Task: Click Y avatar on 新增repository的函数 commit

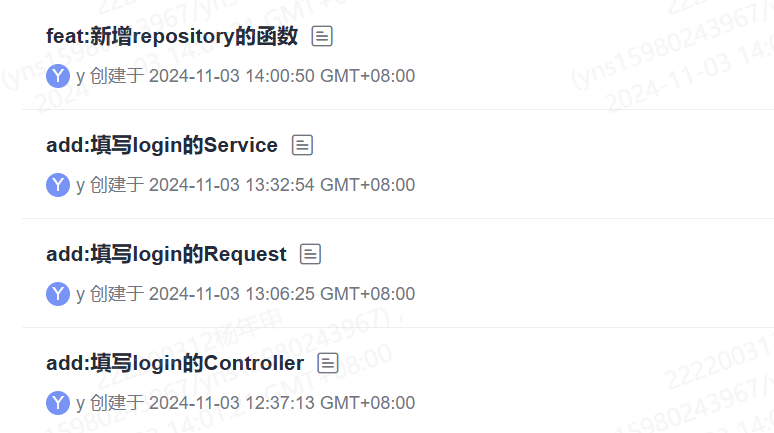Action: click(x=58, y=76)
